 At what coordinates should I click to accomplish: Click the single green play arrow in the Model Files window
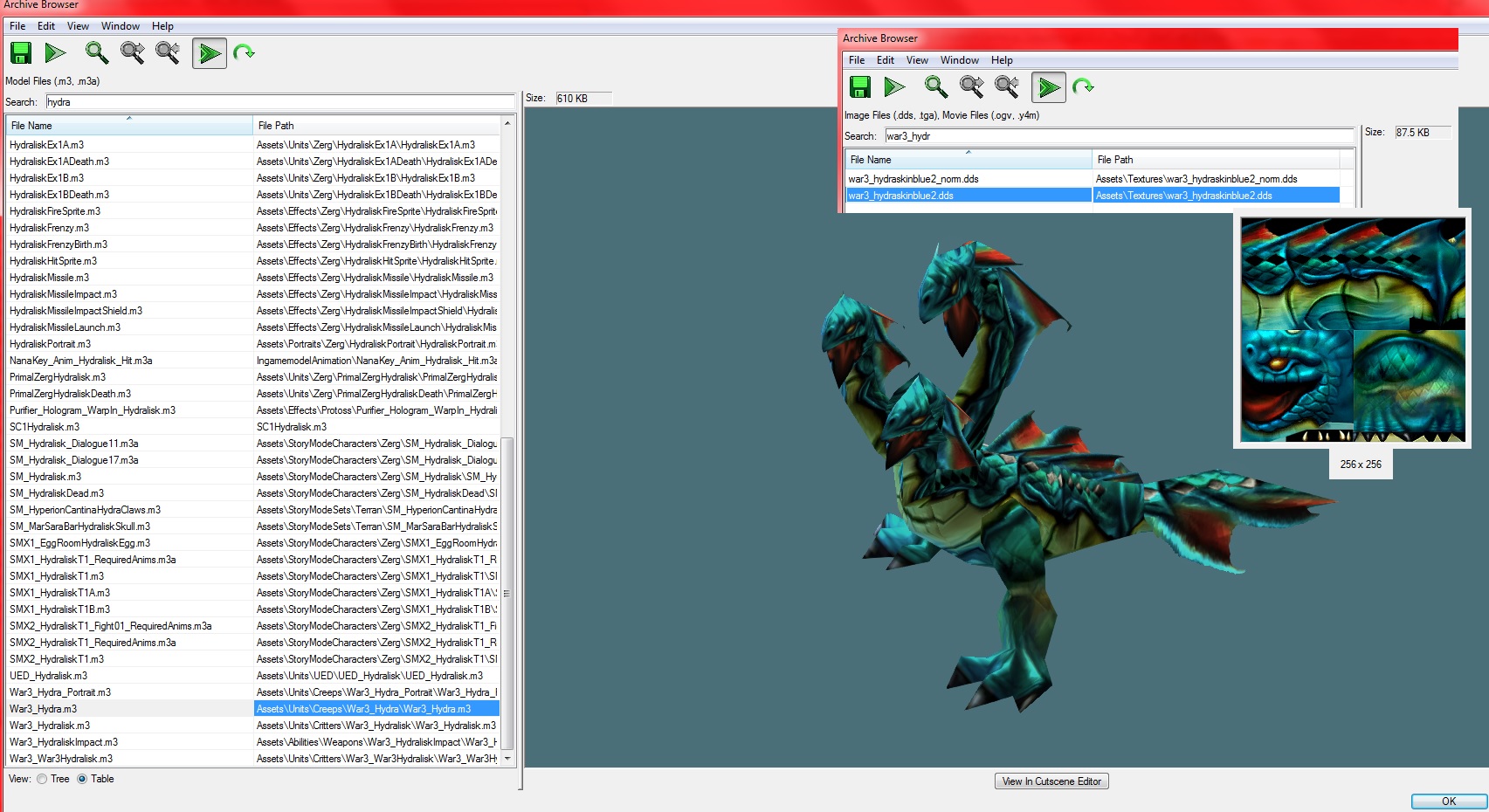[55, 53]
